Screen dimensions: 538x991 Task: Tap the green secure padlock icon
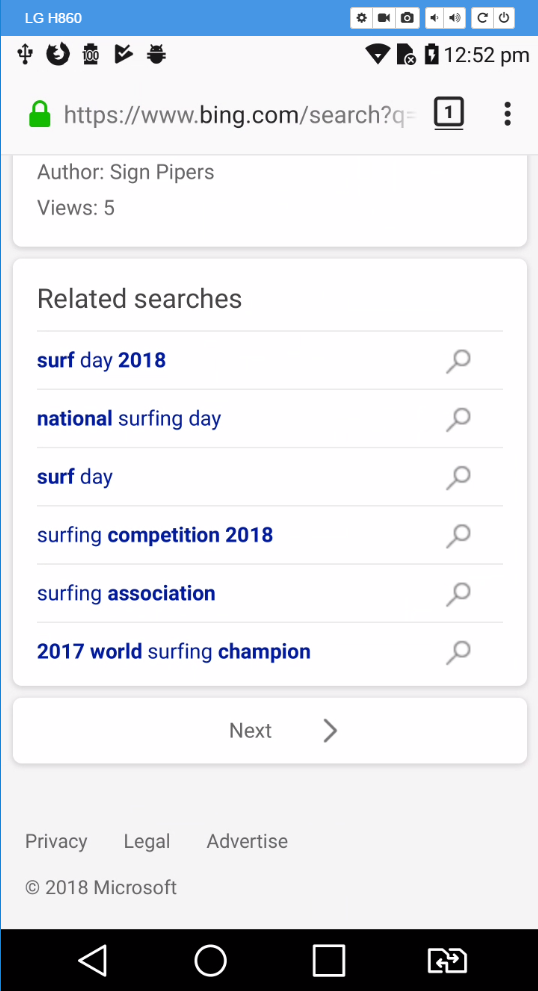40,114
